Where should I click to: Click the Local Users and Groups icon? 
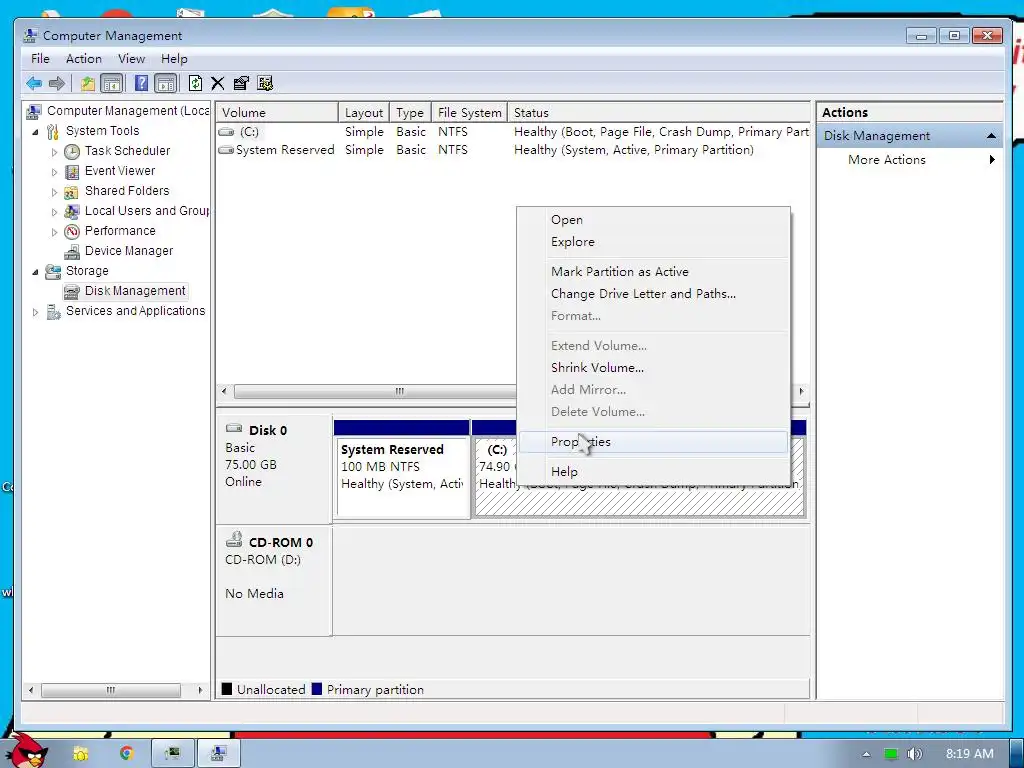(x=72, y=212)
